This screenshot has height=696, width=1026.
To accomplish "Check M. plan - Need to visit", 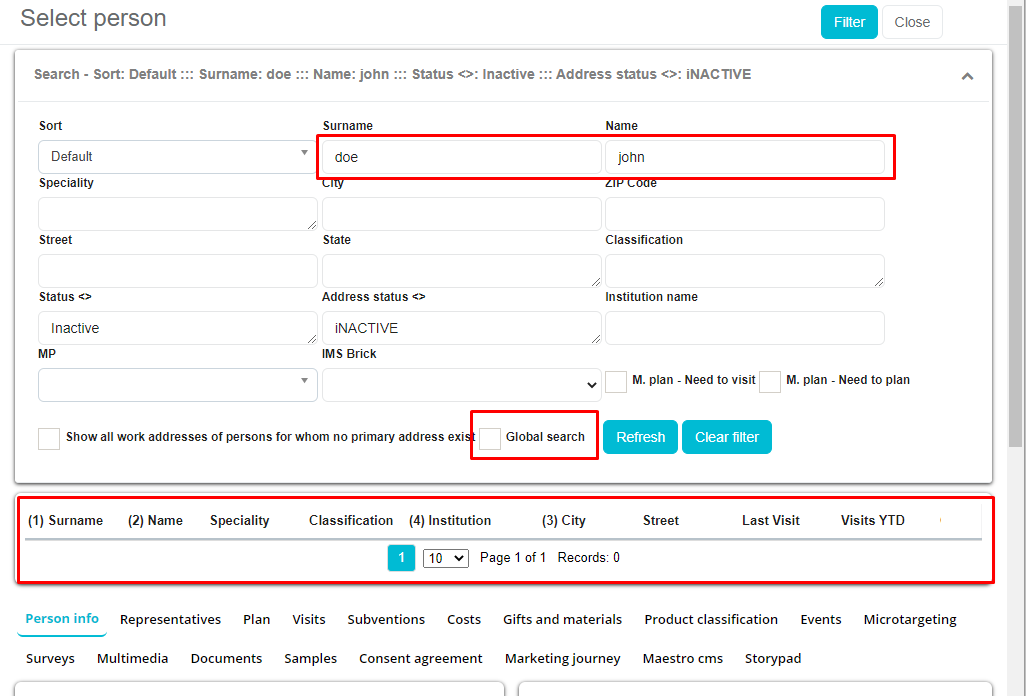I will pyautogui.click(x=616, y=381).
